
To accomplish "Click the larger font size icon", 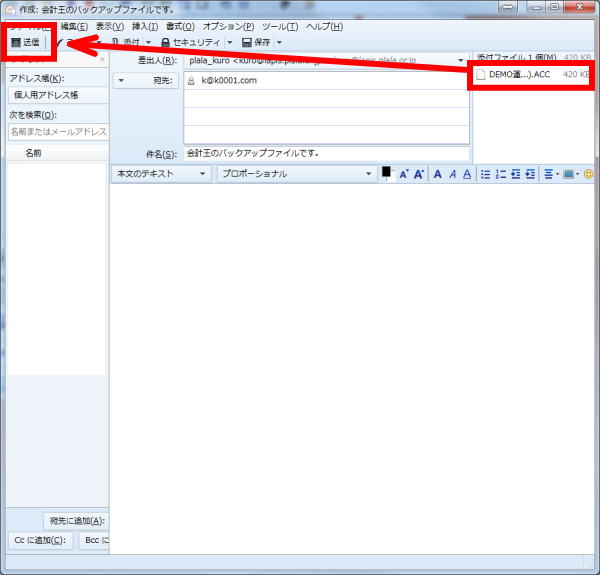I will (x=419, y=174).
